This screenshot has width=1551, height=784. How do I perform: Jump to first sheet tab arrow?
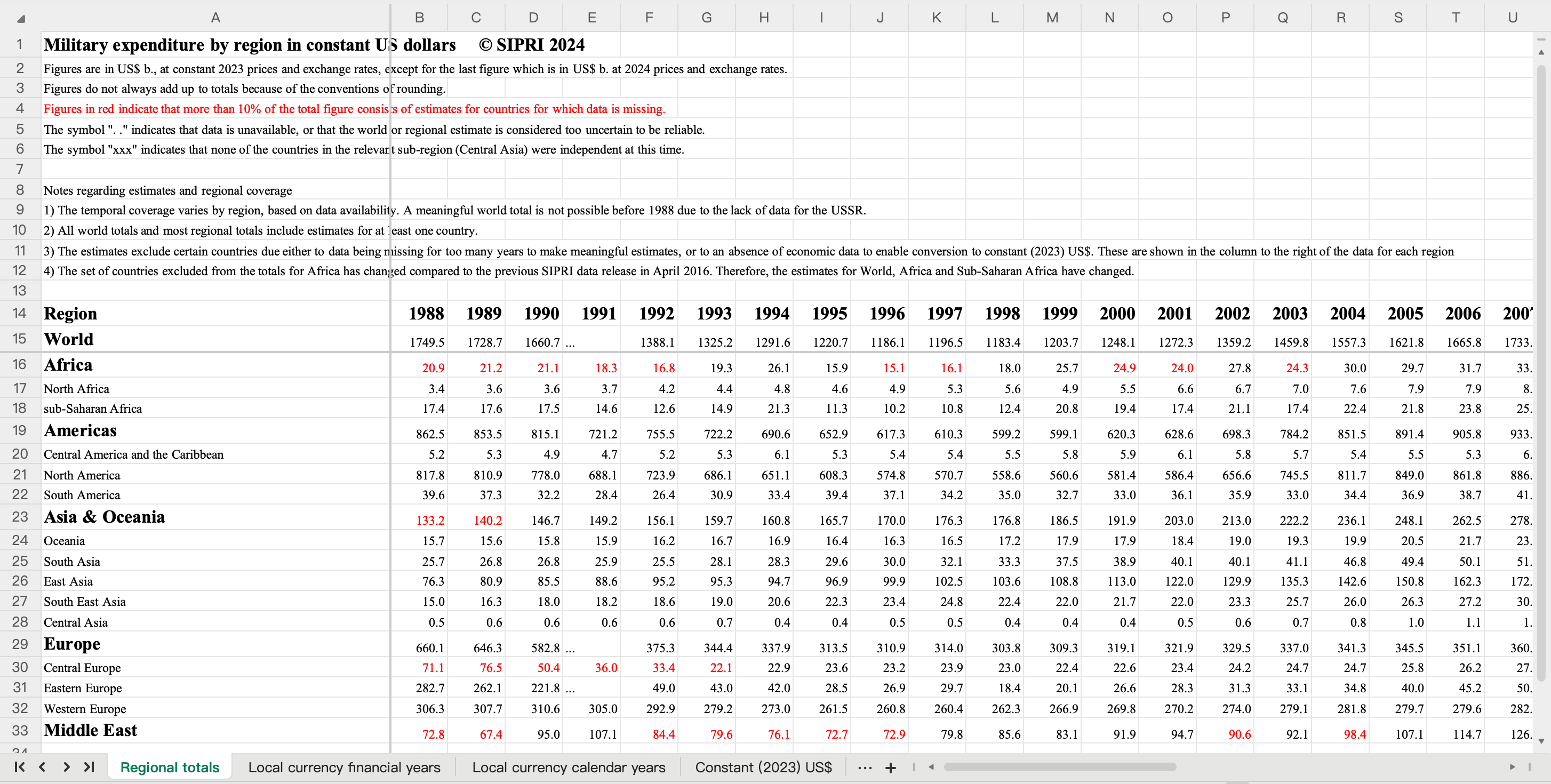(x=19, y=766)
